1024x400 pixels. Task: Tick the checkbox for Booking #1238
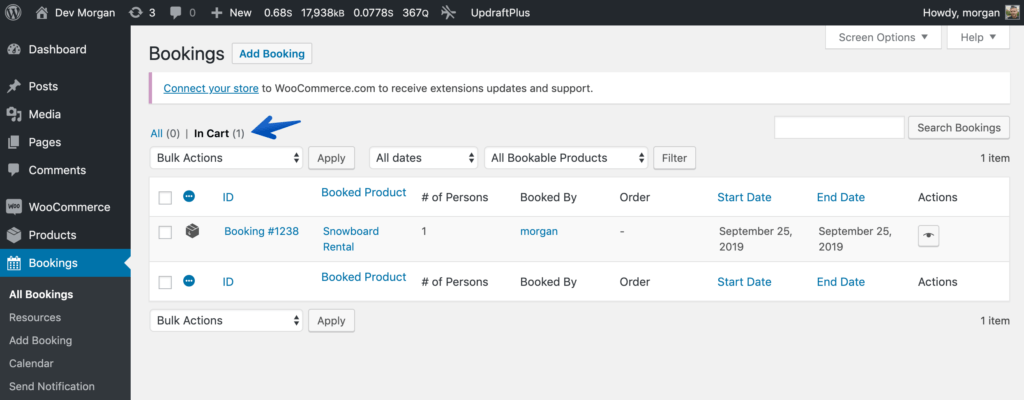pyautogui.click(x=165, y=232)
